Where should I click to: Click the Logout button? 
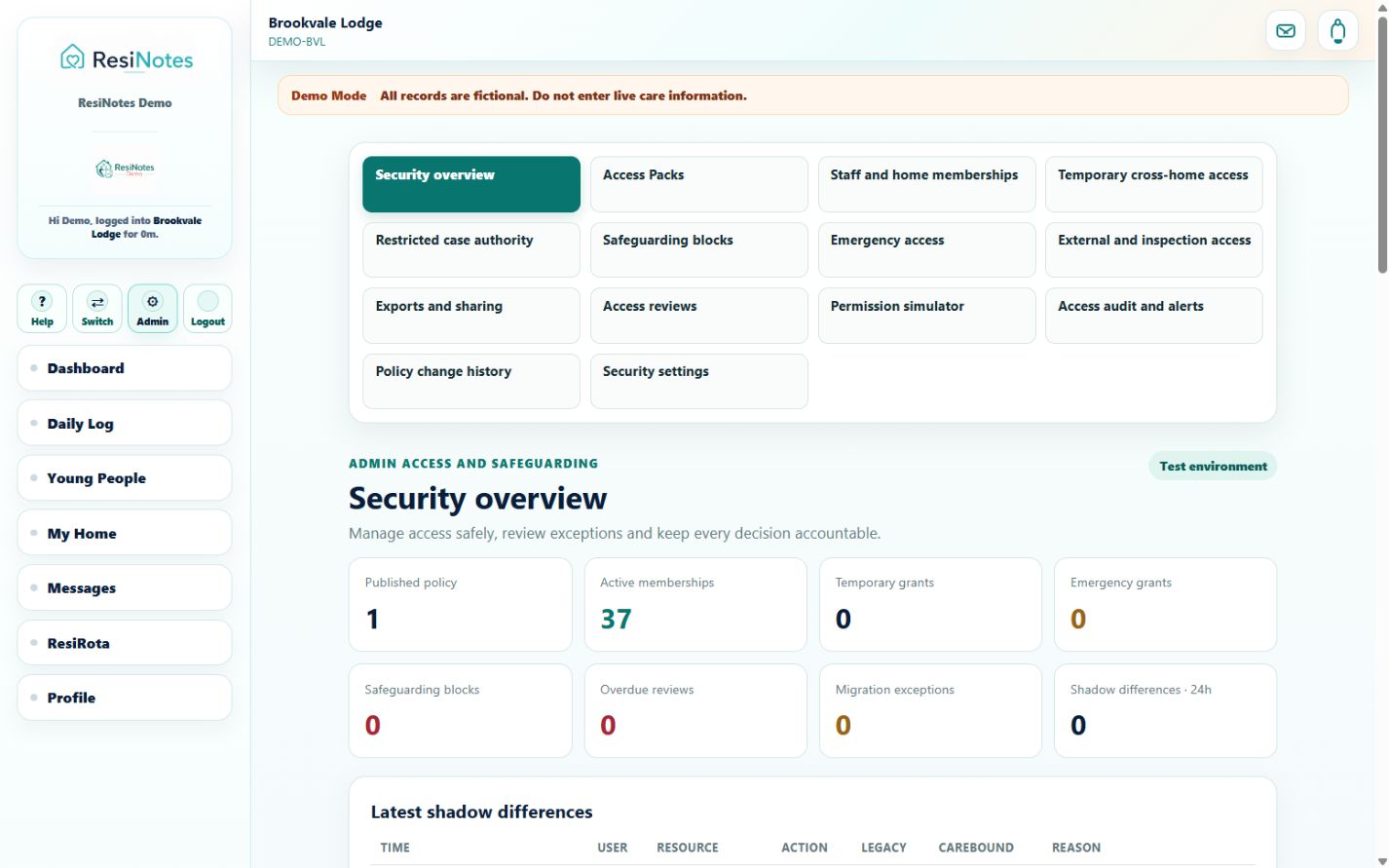[x=207, y=309]
